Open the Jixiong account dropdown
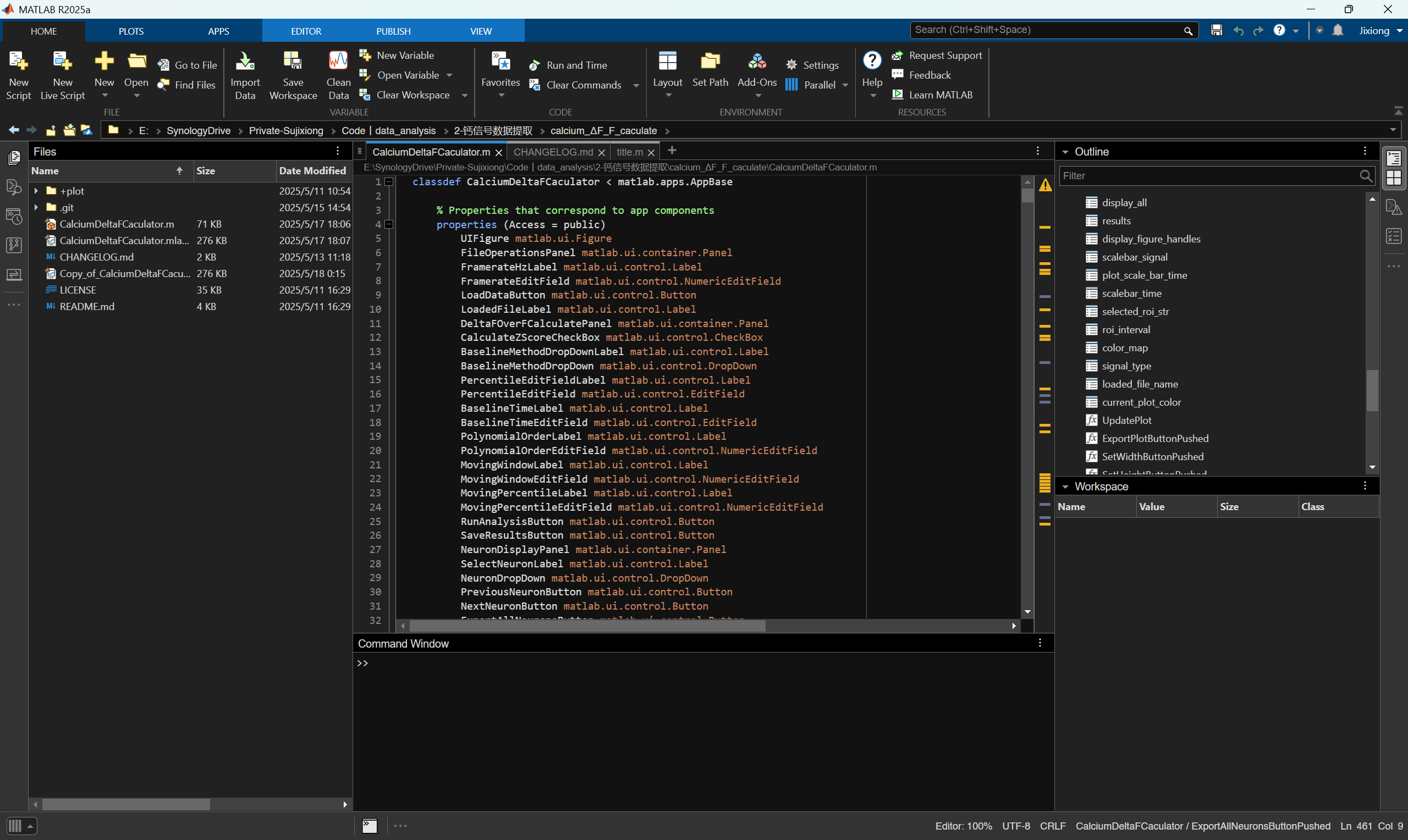The image size is (1408, 840). (x=1380, y=31)
